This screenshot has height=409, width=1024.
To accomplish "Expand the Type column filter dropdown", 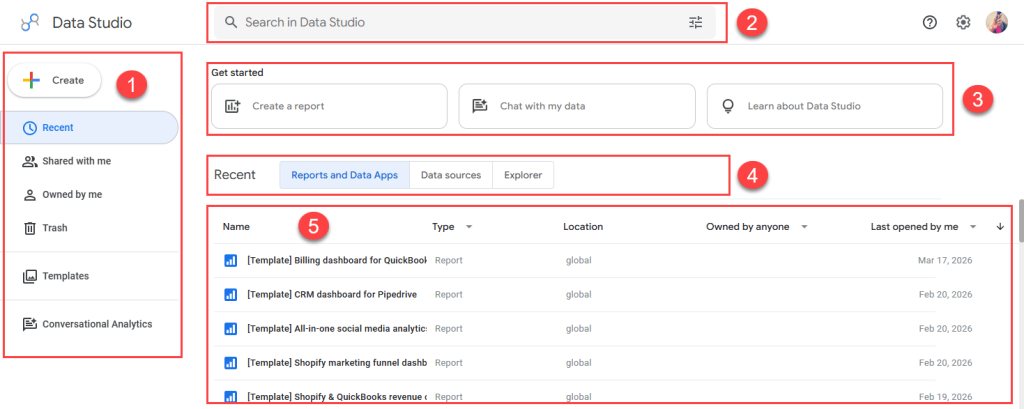I will click(469, 227).
